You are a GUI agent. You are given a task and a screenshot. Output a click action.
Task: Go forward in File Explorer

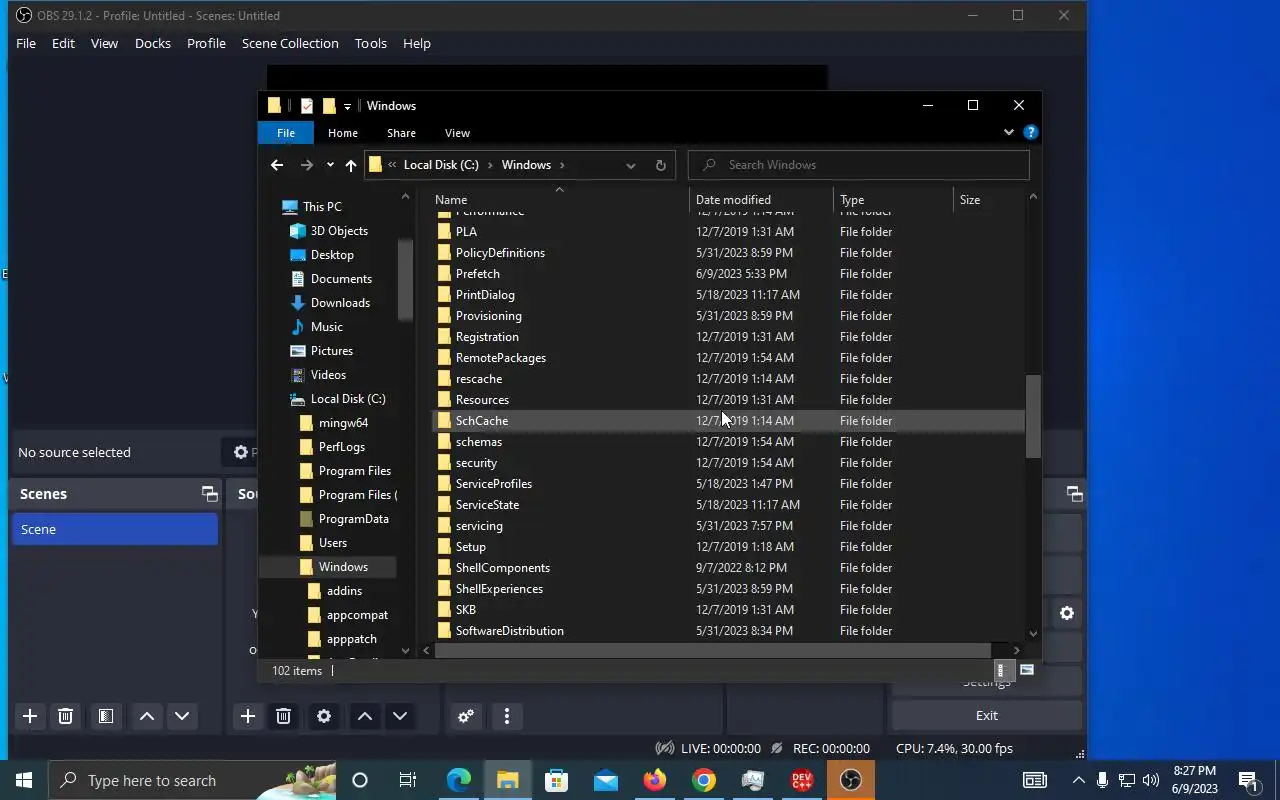point(307,165)
